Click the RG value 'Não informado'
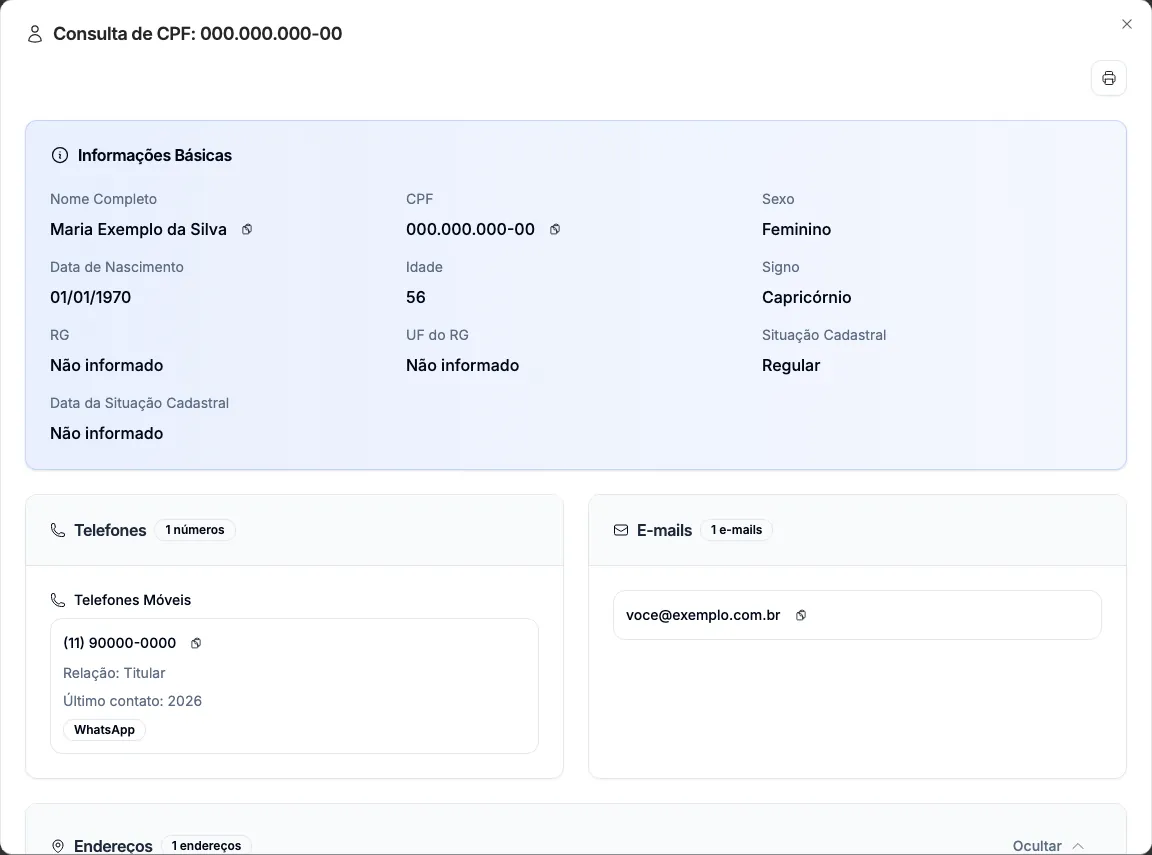 (x=107, y=365)
